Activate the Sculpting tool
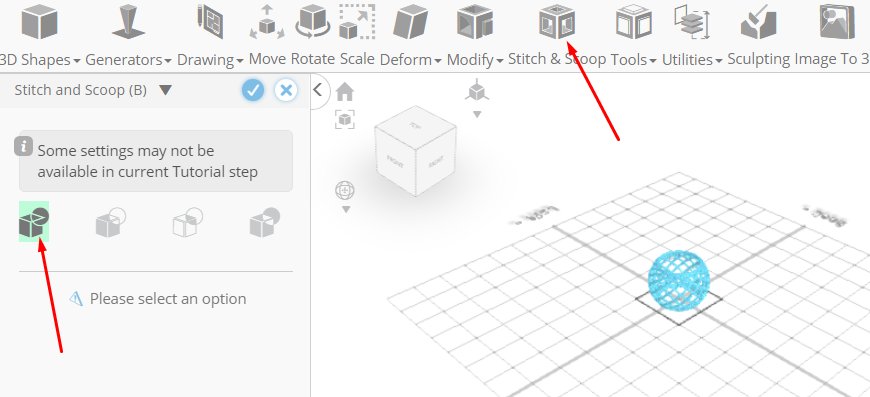The image size is (870, 397). (758, 34)
